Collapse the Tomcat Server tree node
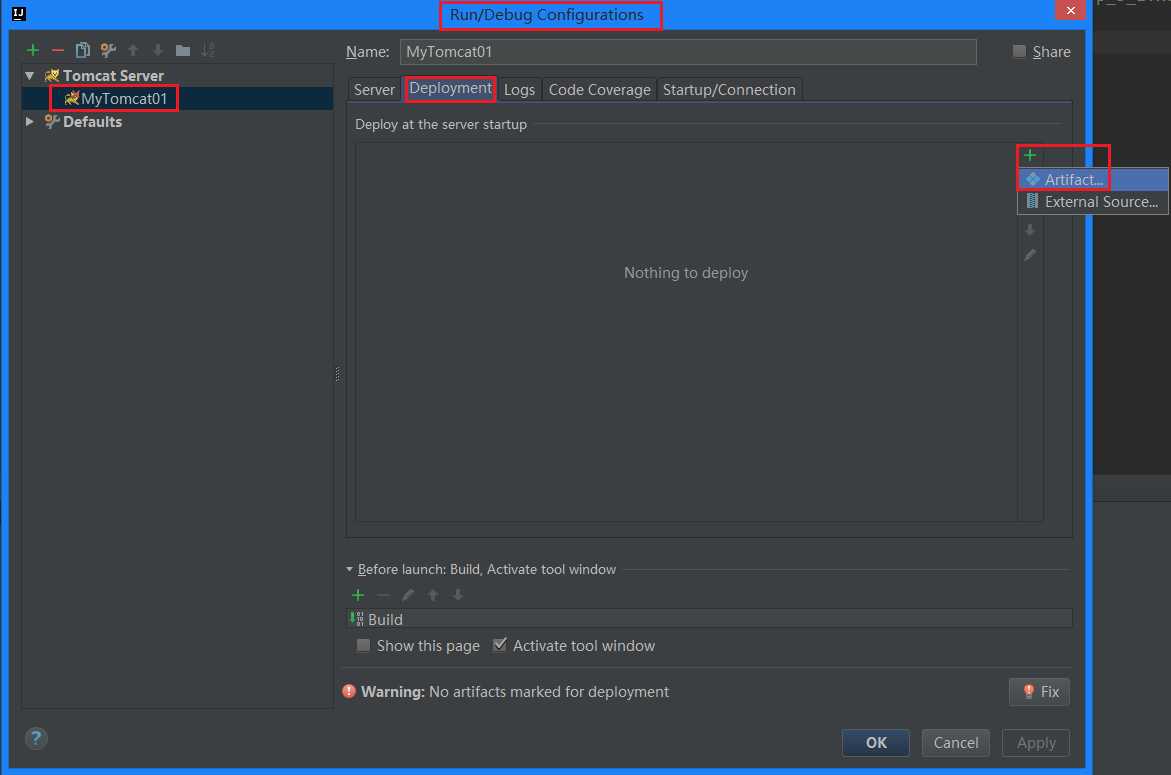This screenshot has width=1171, height=775. tap(30, 75)
